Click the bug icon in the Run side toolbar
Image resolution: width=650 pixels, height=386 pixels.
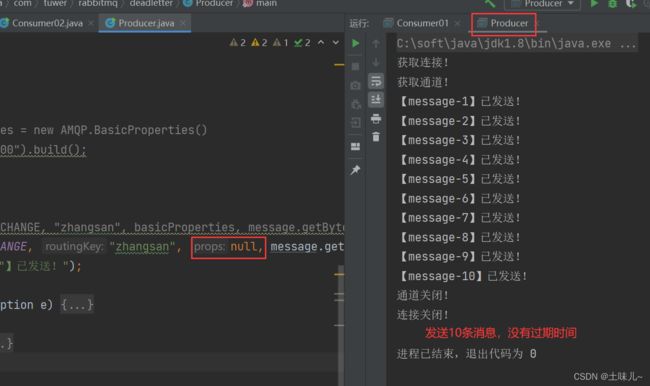click(x=355, y=104)
